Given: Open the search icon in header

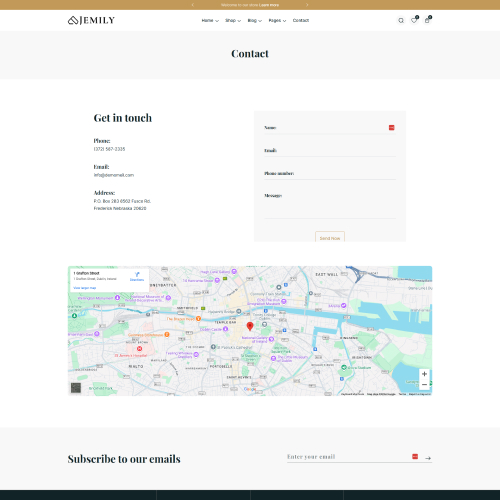Looking at the screenshot, I should click(x=401, y=20).
